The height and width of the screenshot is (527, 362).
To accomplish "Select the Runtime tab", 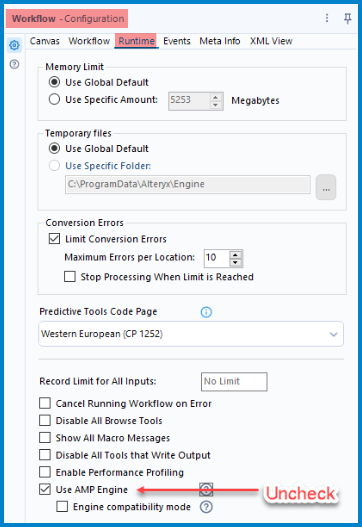I will [x=136, y=41].
